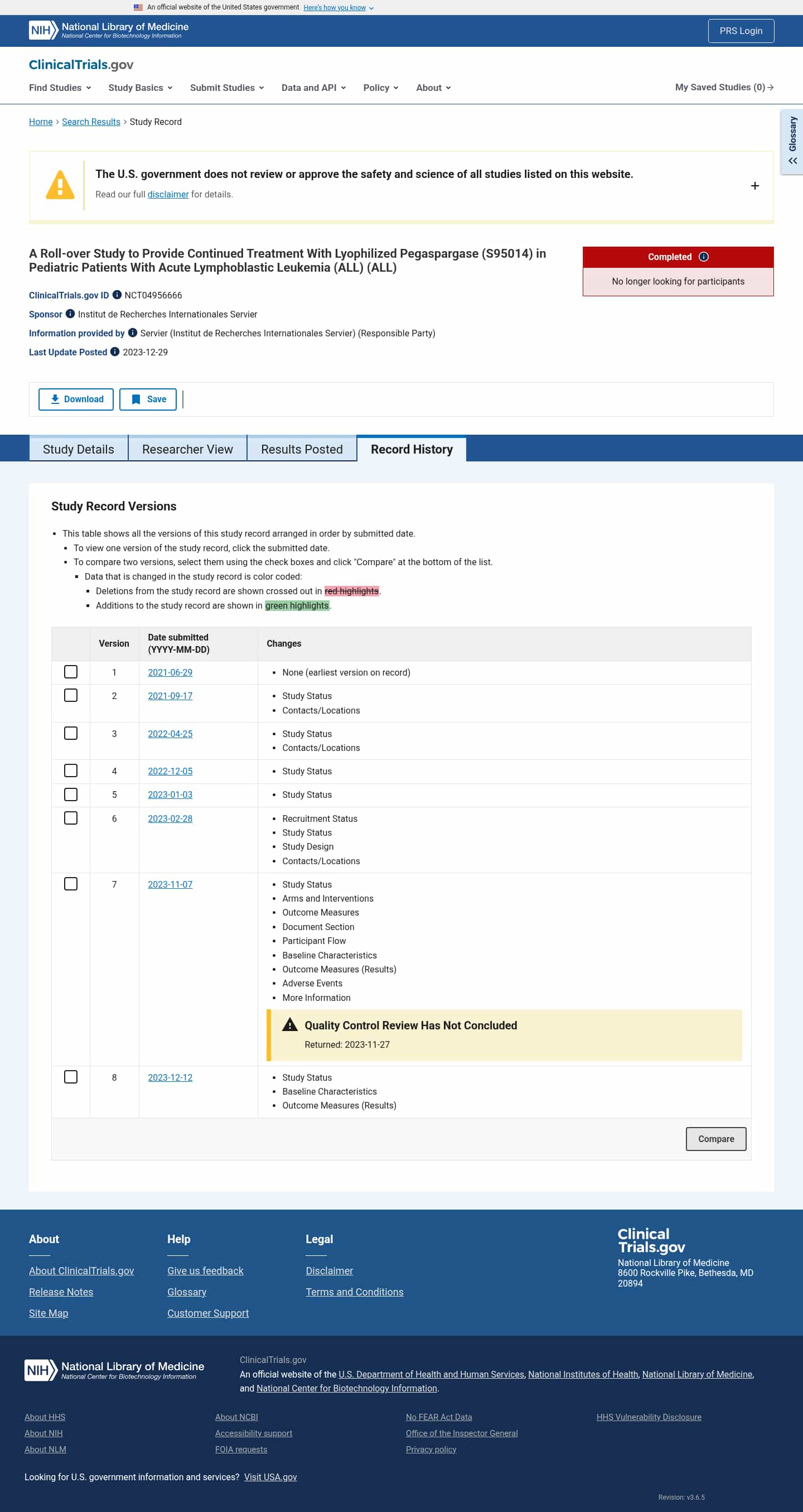The height and width of the screenshot is (1512, 803).
Task: Open the Data and API dropdown
Action: [x=314, y=88]
